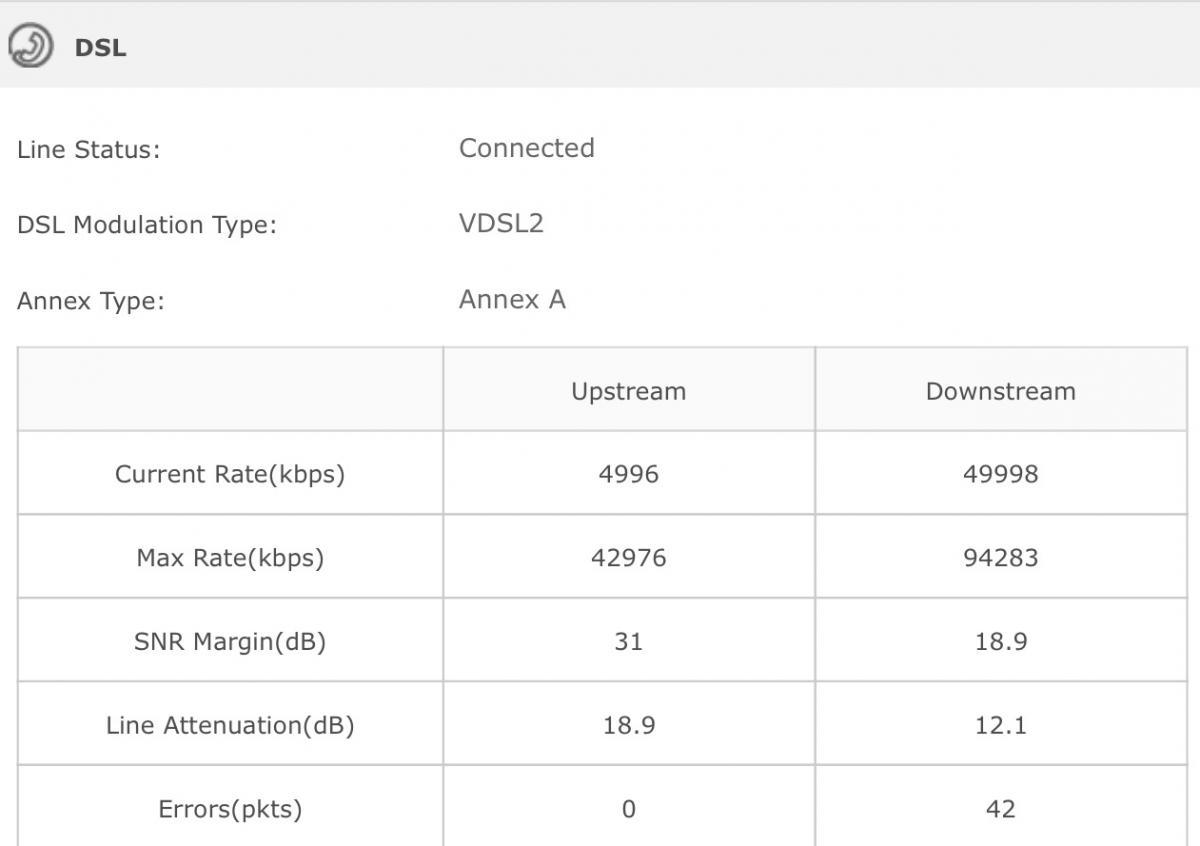
Task: Click downstream max rate value 94283
Action: pyautogui.click(x=1000, y=558)
